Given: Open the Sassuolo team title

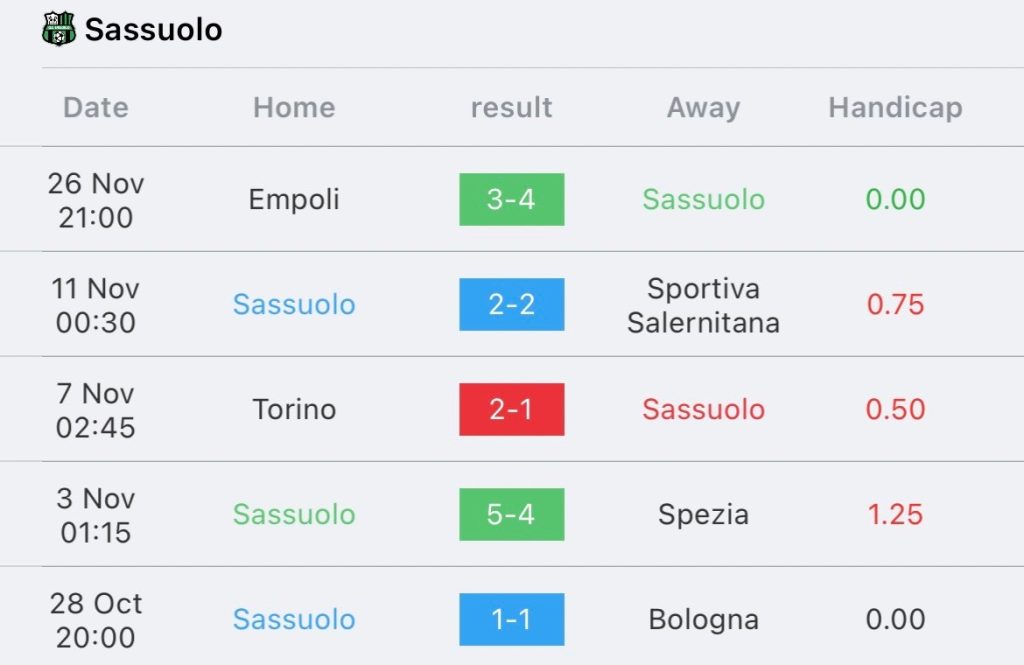Looking at the screenshot, I should [x=153, y=29].
